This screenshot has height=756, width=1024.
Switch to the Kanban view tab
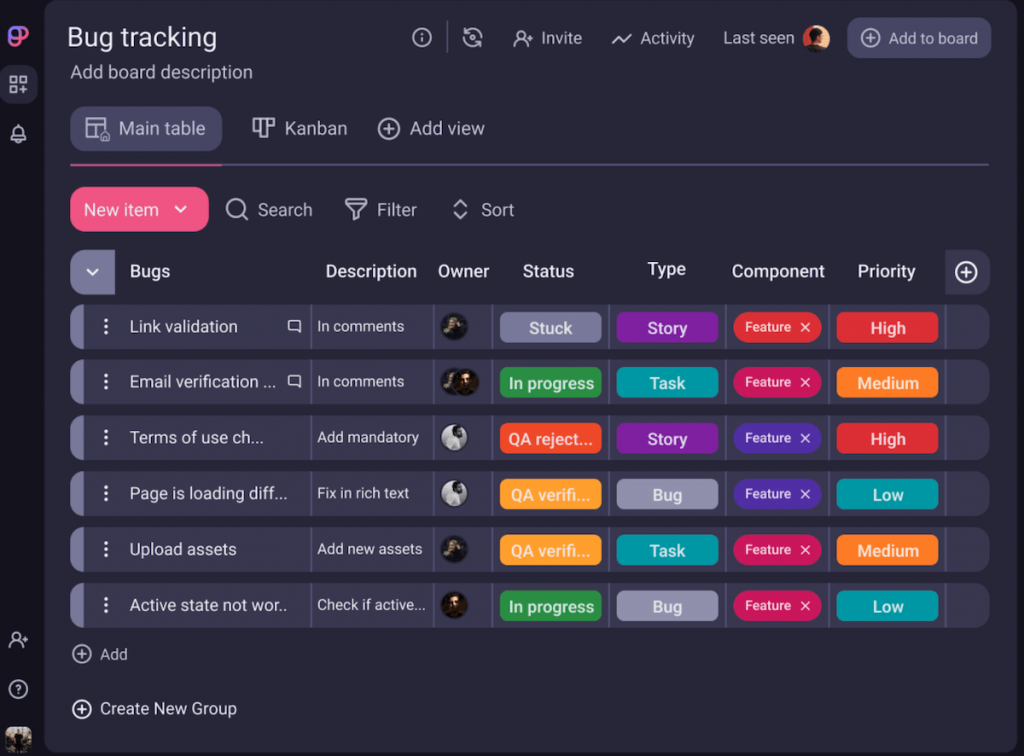click(299, 128)
